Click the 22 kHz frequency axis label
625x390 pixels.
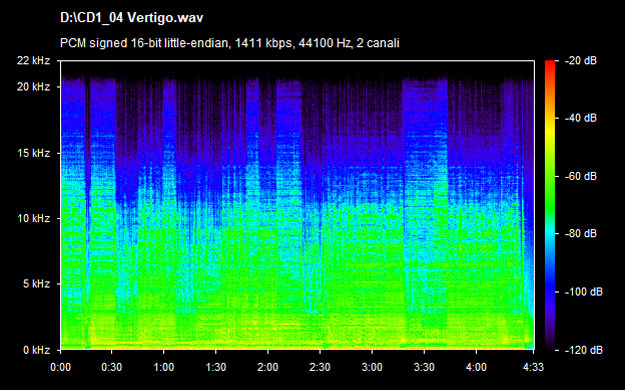[x=33, y=61]
